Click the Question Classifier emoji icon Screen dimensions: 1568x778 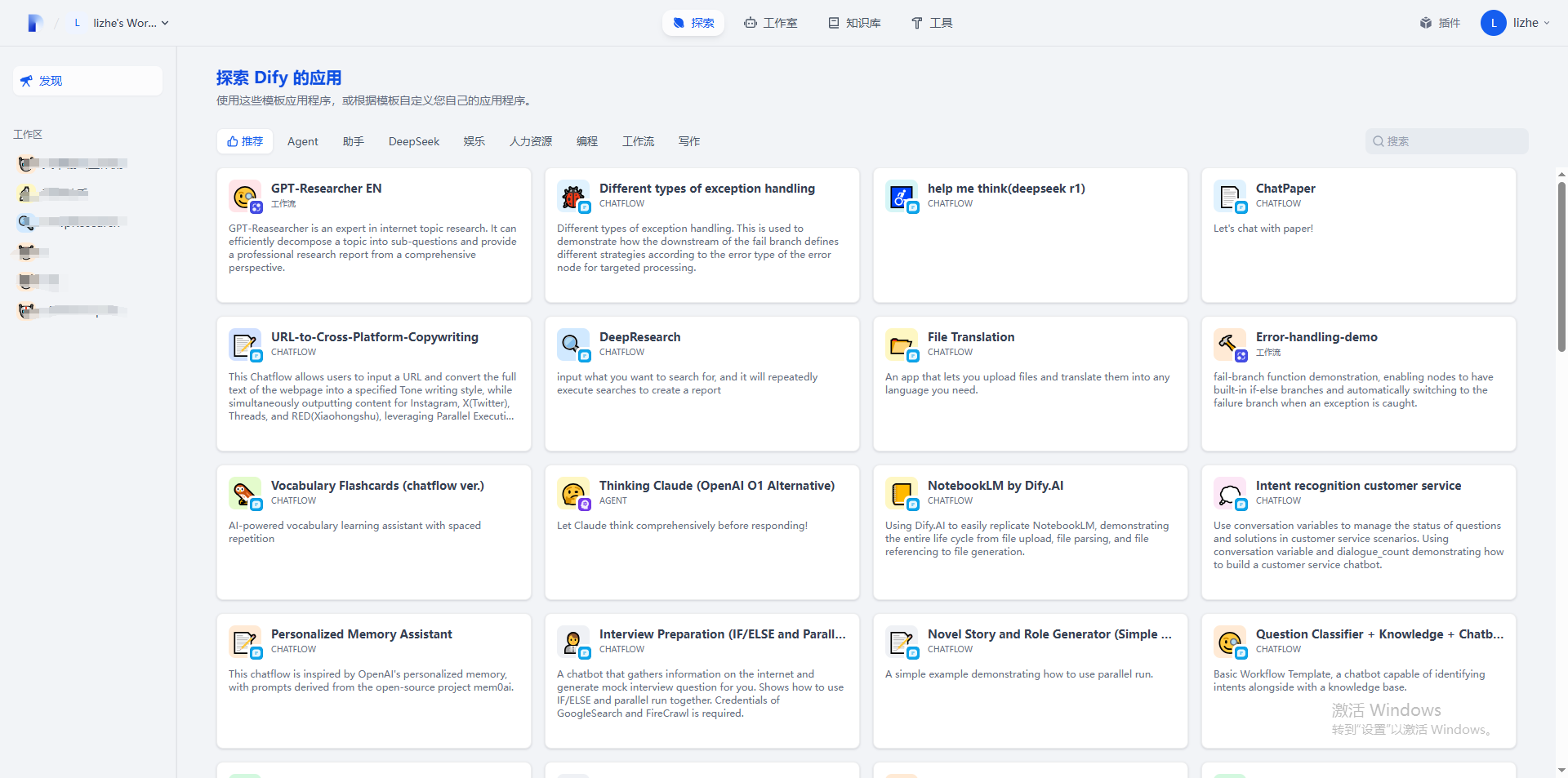click(1230, 642)
